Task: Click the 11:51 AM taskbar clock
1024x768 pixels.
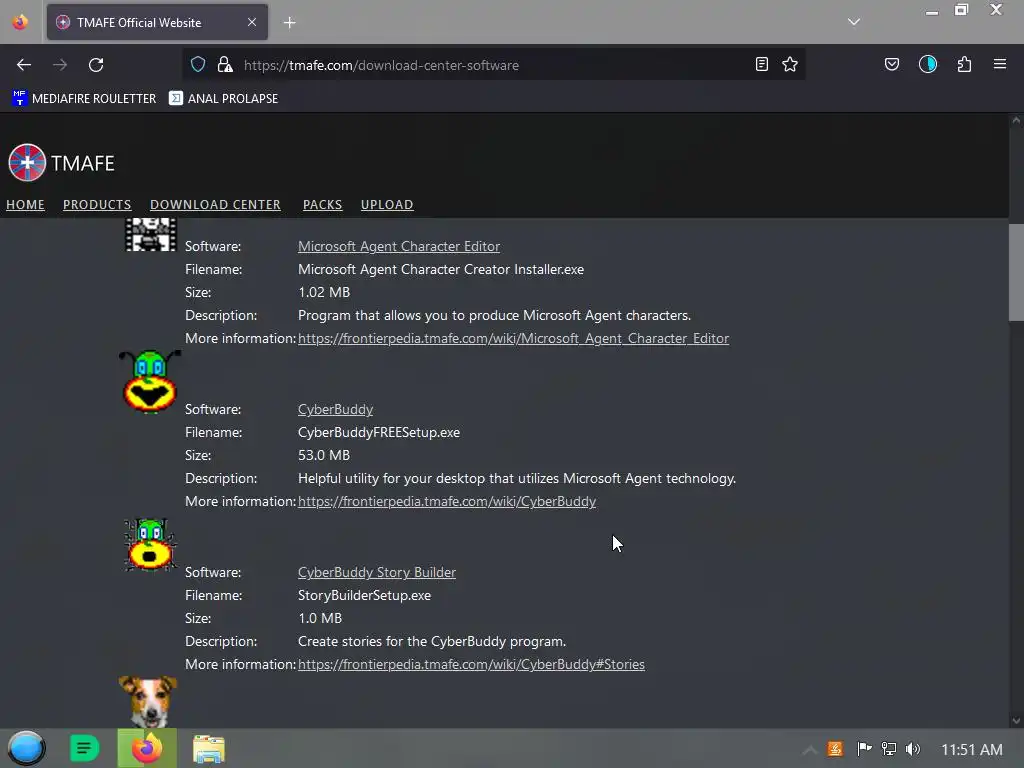Action: [x=972, y=750]
